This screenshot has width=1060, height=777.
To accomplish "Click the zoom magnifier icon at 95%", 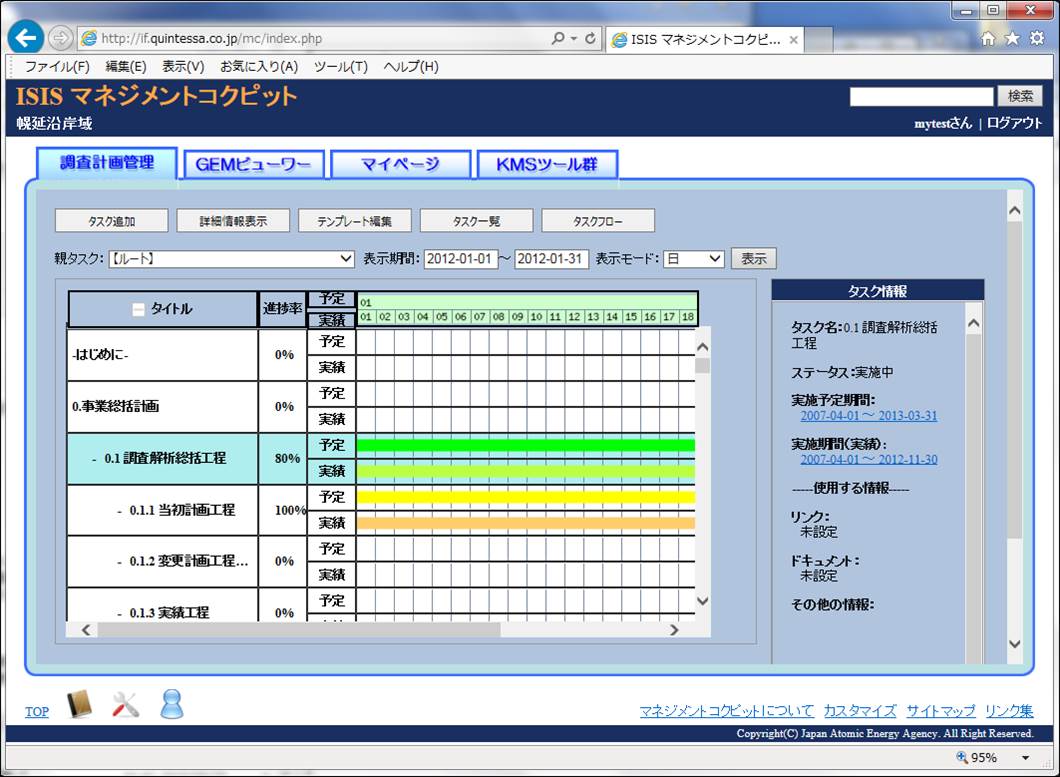I will [x=961, y=757].
